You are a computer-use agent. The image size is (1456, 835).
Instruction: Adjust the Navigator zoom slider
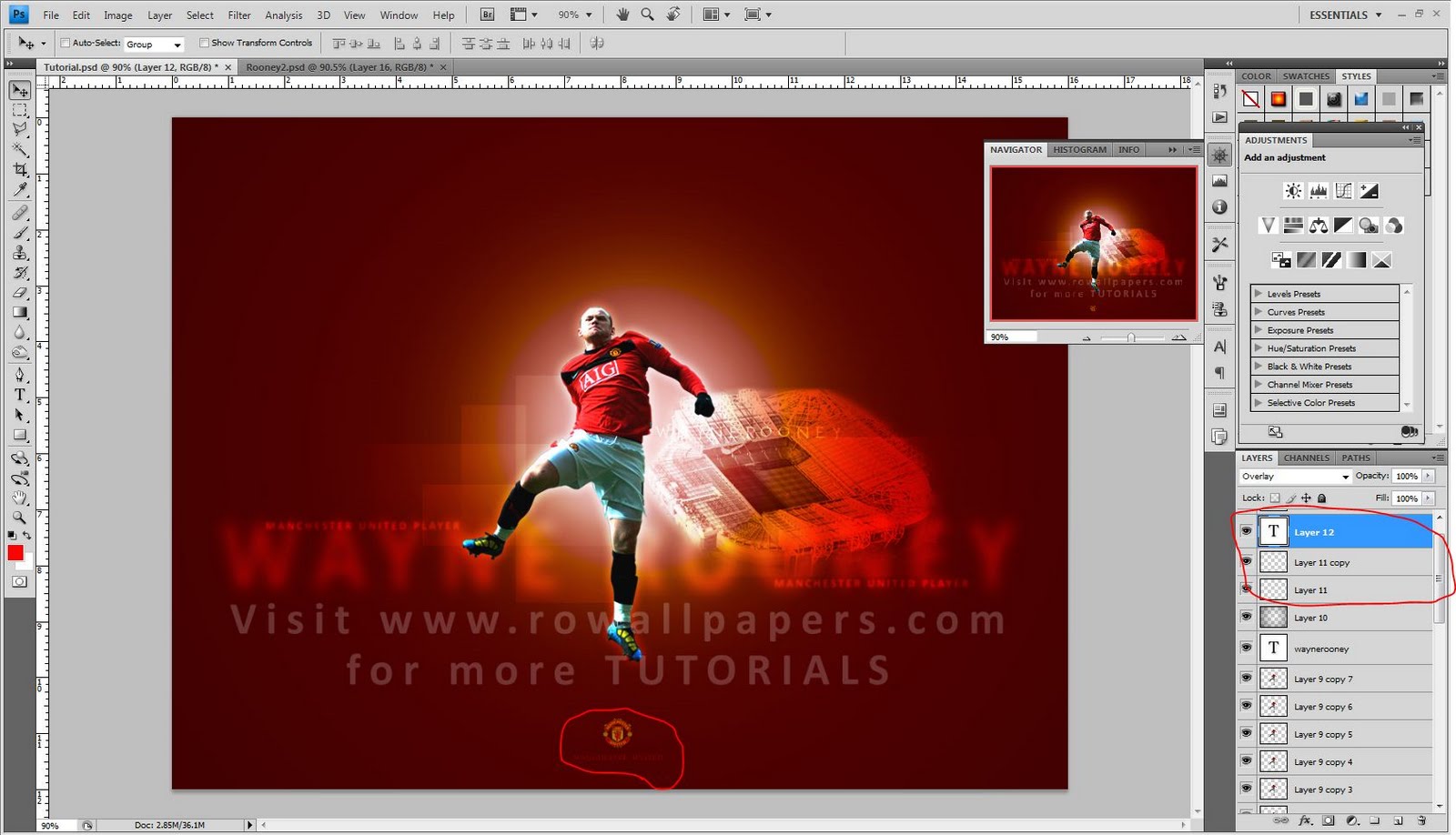coord(1131,337)
